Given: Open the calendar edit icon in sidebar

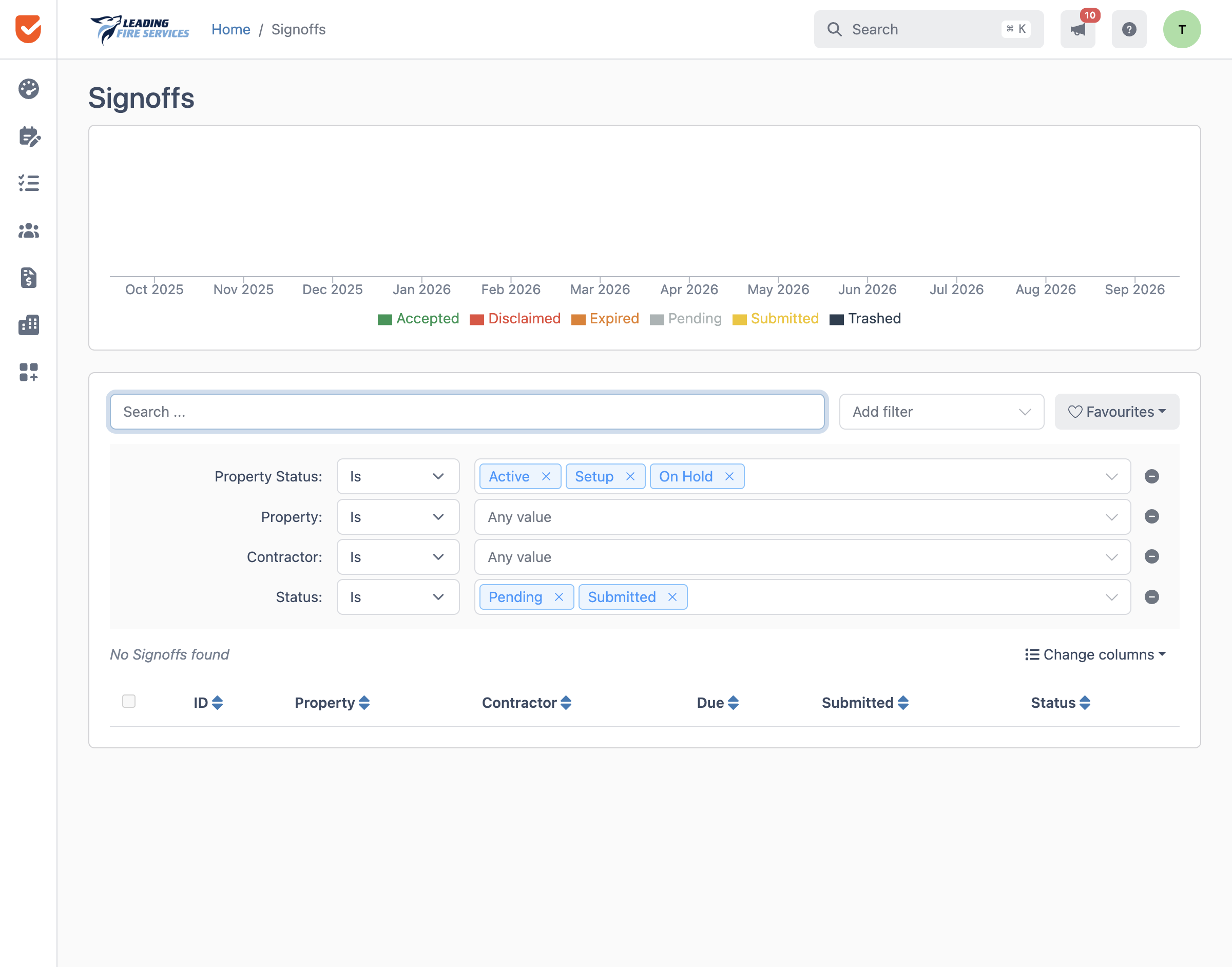Looking at the screenshot, I should (28, 137).
